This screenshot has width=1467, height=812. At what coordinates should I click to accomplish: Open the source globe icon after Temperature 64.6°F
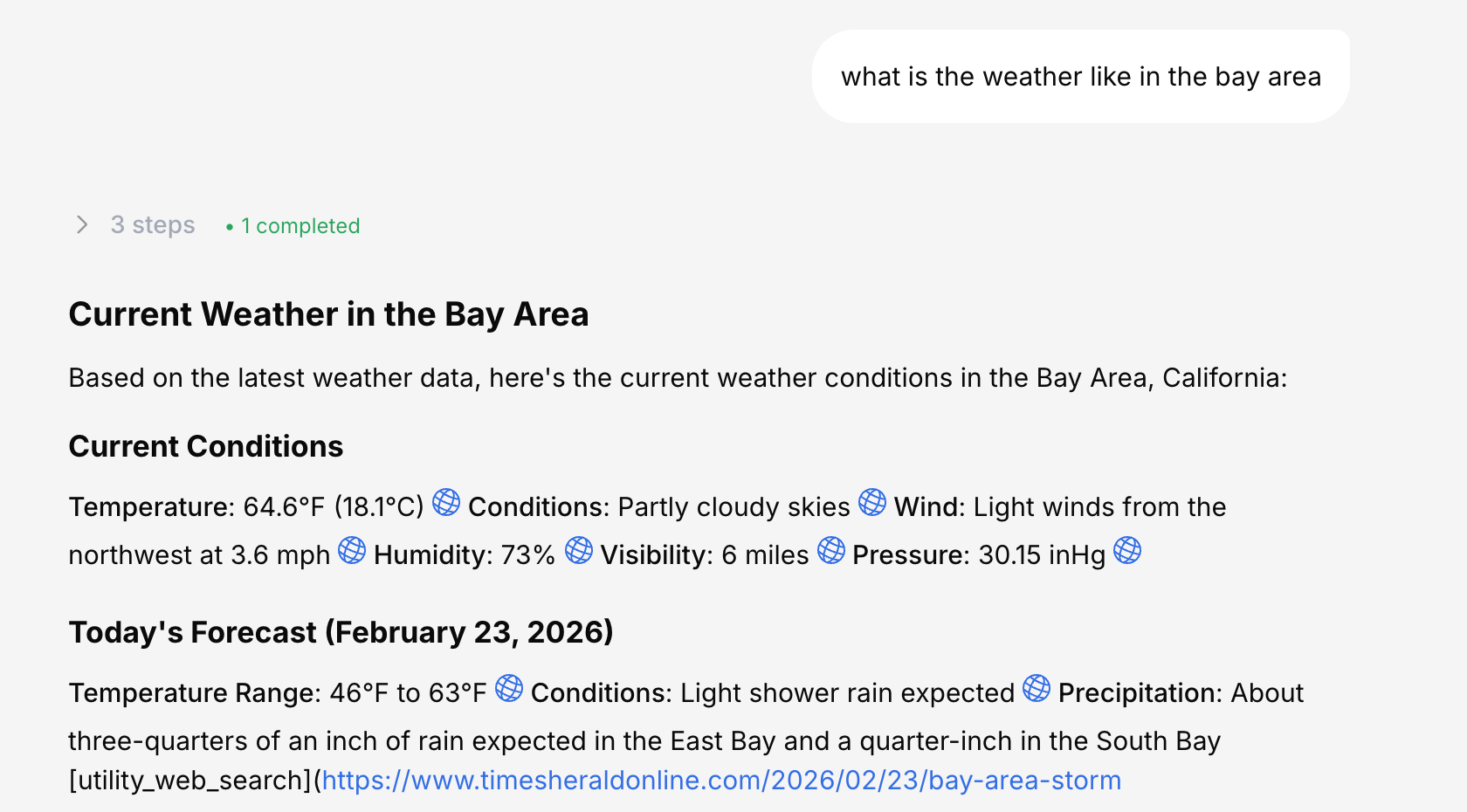pos(446,502)
